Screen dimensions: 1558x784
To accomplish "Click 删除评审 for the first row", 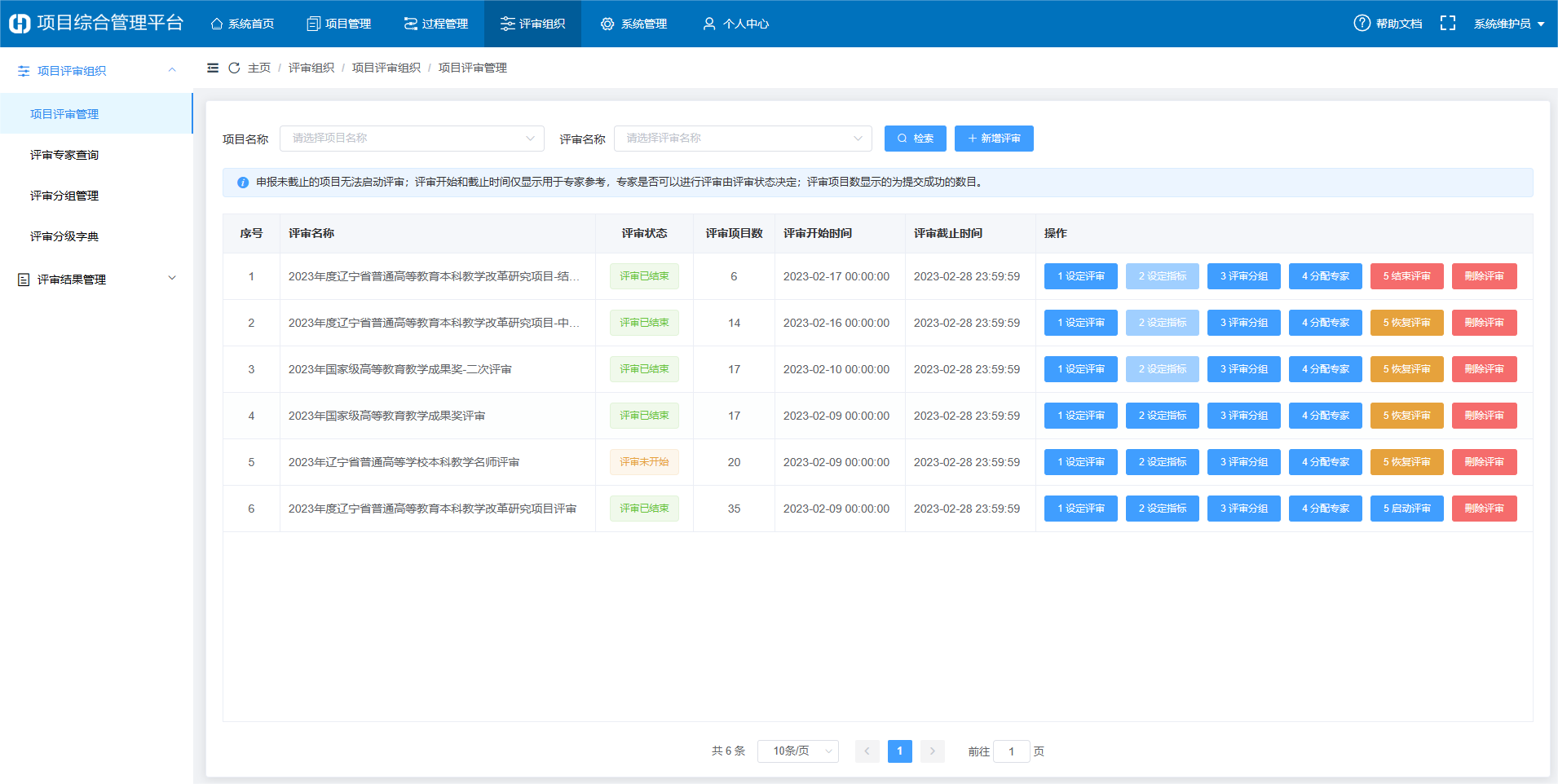I will 1484,276.
